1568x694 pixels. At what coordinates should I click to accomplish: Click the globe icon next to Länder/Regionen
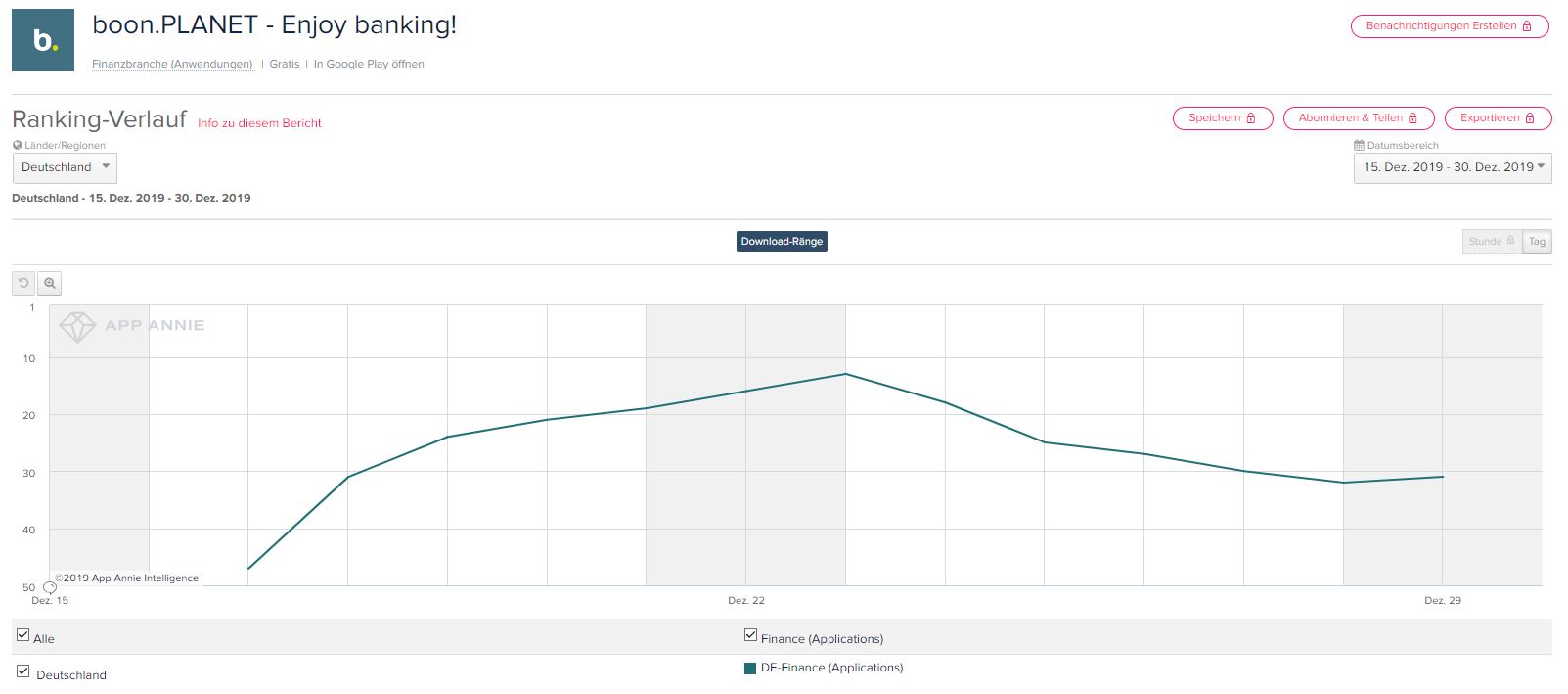click(17, 144)
